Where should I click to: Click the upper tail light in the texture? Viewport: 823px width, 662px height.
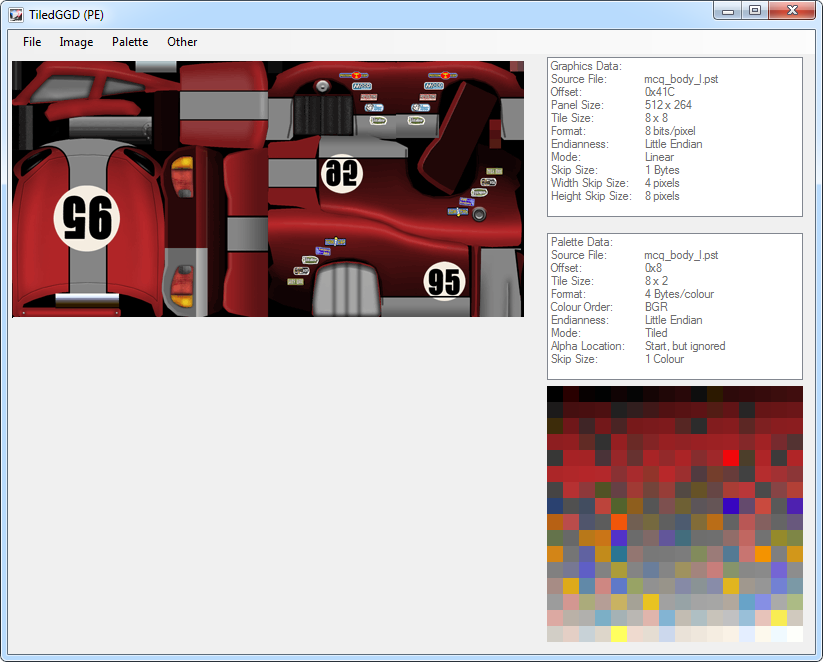(x=182, y=177)
